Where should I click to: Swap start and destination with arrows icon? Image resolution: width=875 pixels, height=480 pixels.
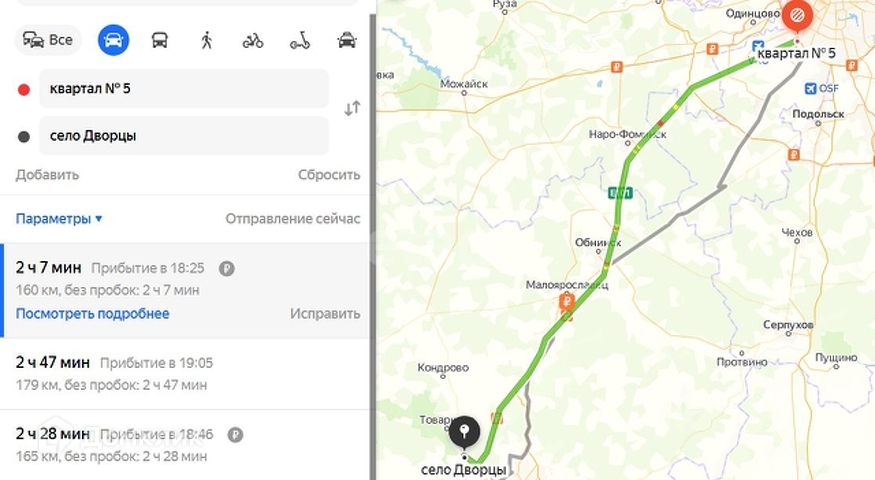pyautogui.click(x=352, y=108)
